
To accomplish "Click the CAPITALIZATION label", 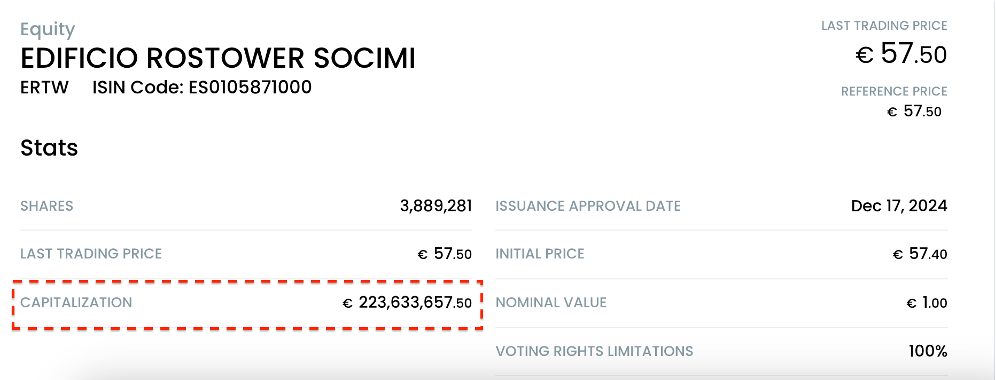I will [x=76, y=302].
